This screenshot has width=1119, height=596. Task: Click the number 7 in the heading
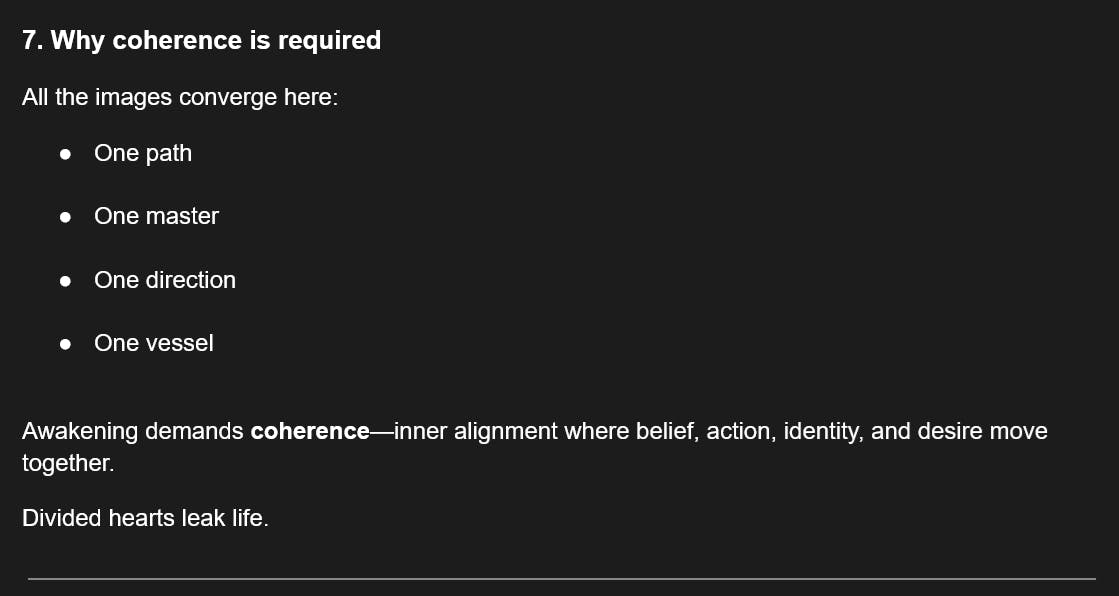point(30,41)
